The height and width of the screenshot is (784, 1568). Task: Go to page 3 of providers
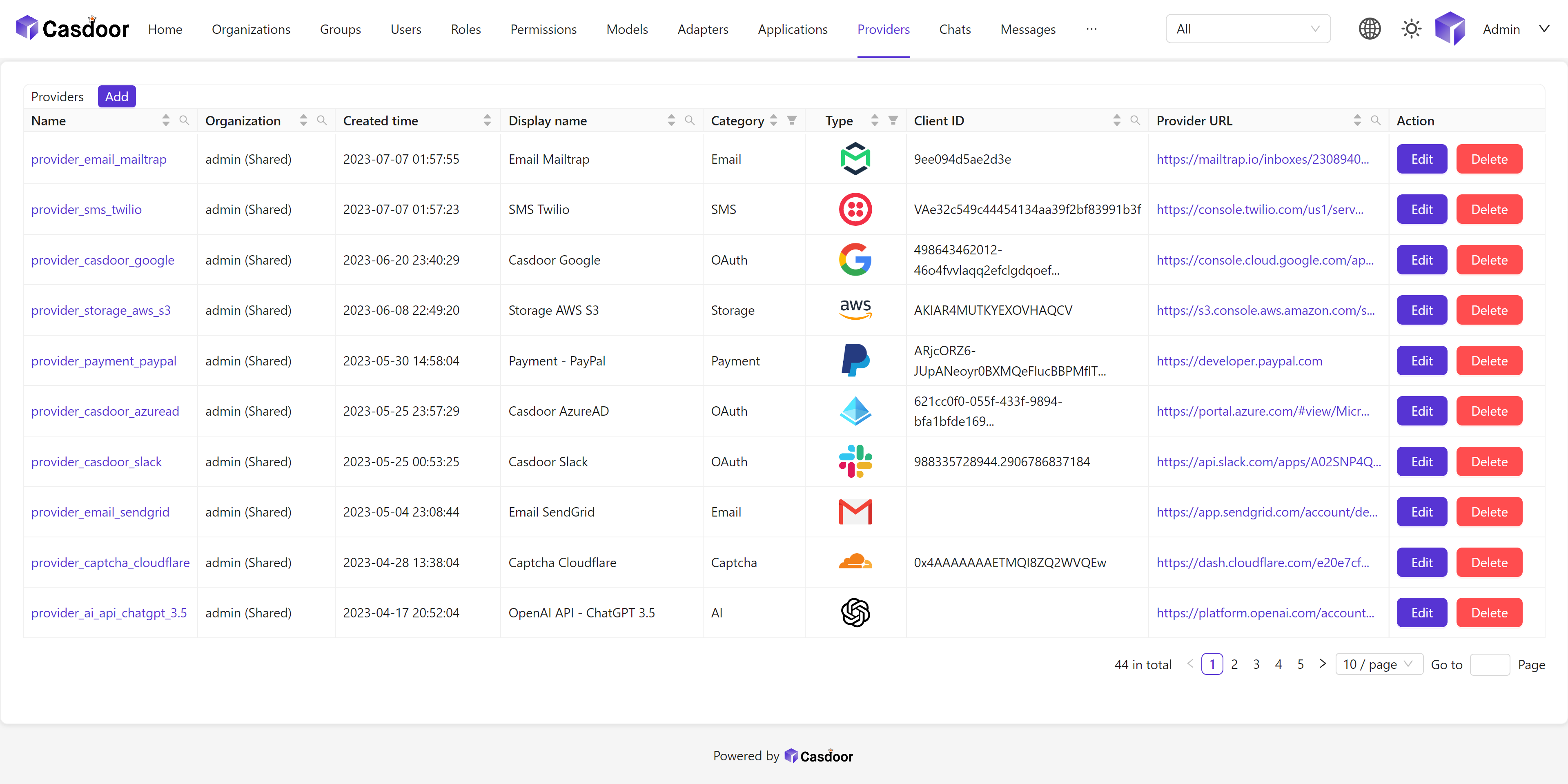(x=1256, y=664)
